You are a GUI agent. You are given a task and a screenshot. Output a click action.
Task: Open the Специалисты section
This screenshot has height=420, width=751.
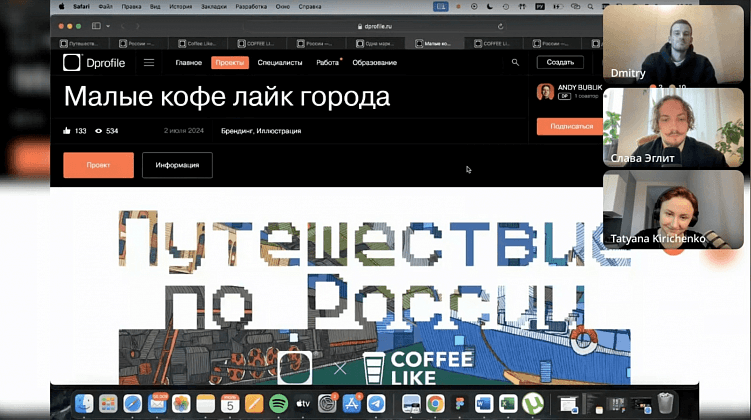(280, 63)
